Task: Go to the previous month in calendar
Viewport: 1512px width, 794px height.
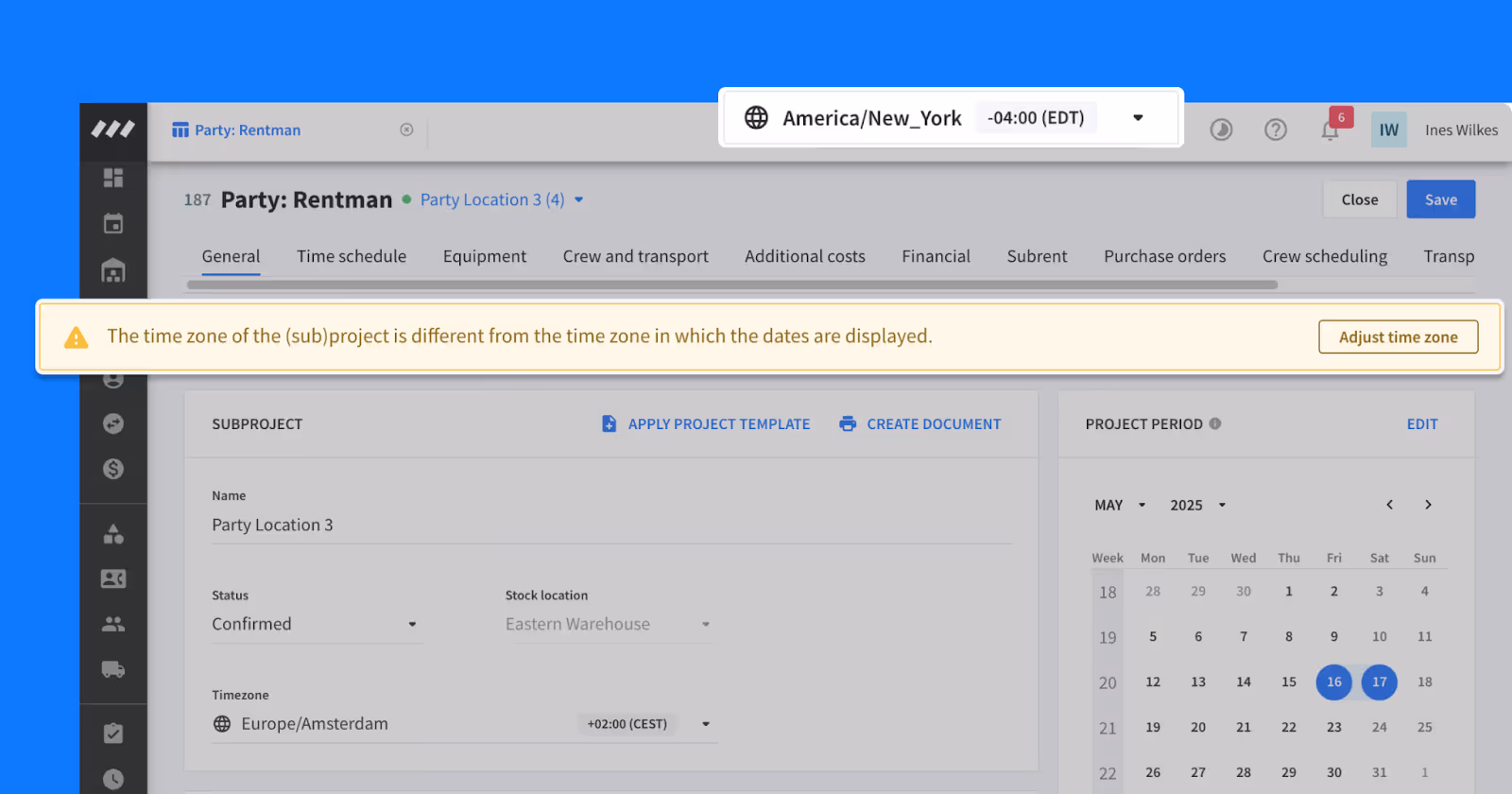Action: pos(1390,505)
